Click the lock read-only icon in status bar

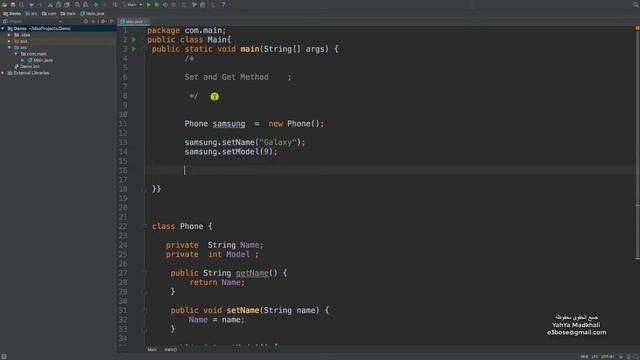pos(621,357)
